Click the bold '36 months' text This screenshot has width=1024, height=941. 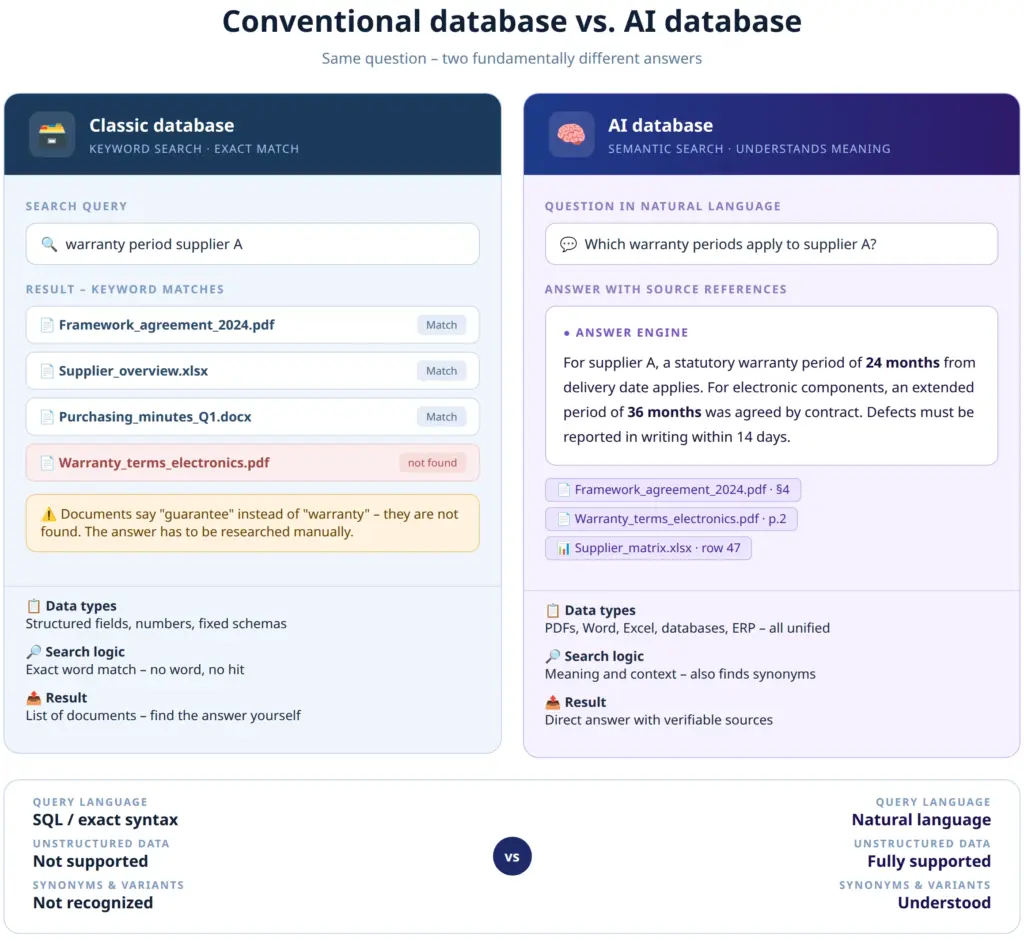coord(664,413)
